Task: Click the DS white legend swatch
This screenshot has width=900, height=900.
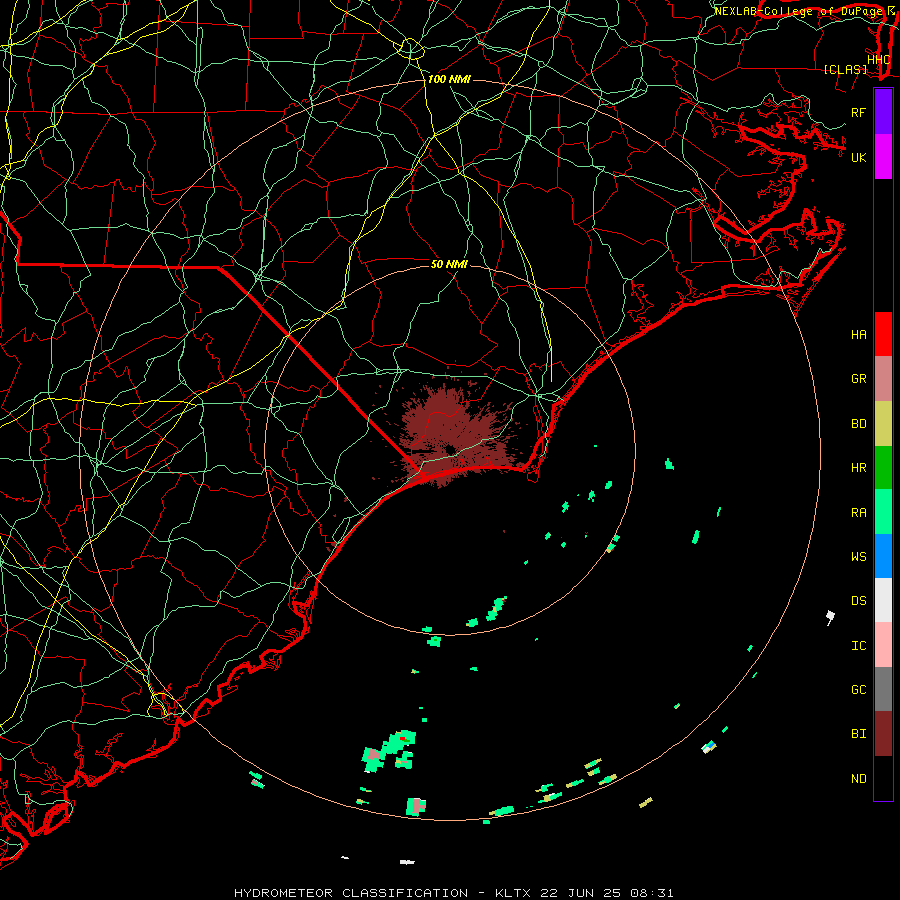Action: (x=883, y=600)
